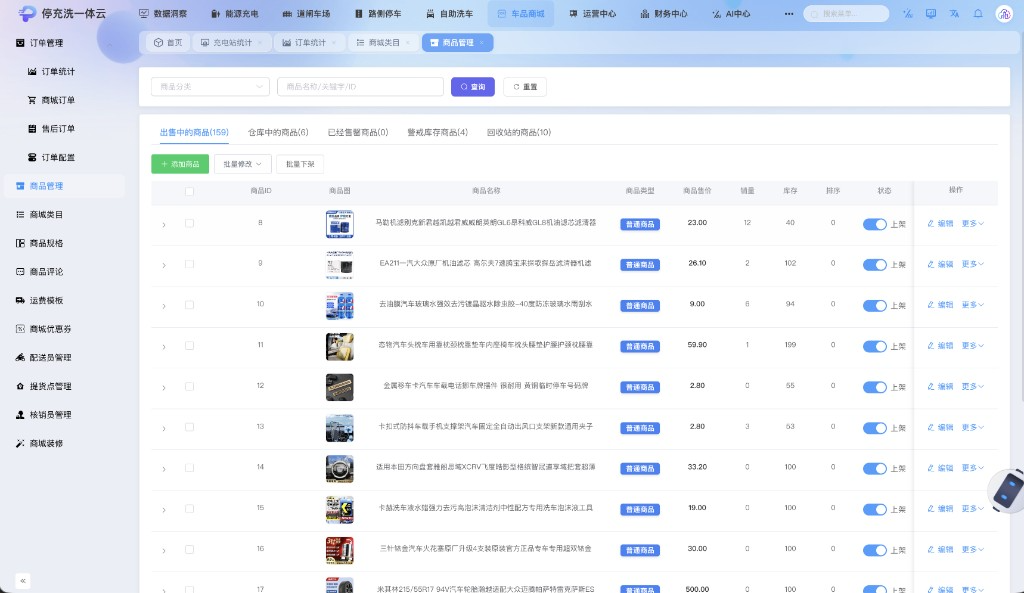Viewport: 1024px width, 593px height.
Task: Open 更多 menu for product ID 9
Action: coord(972,264)
